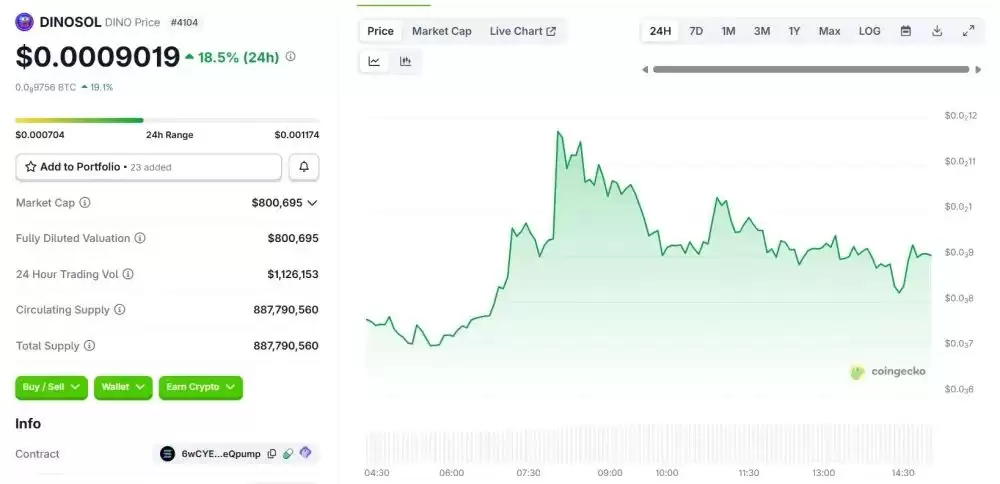The image size is (1000, 484).
Task: Open the calendar date range picker
Action: tap(906, 31)
